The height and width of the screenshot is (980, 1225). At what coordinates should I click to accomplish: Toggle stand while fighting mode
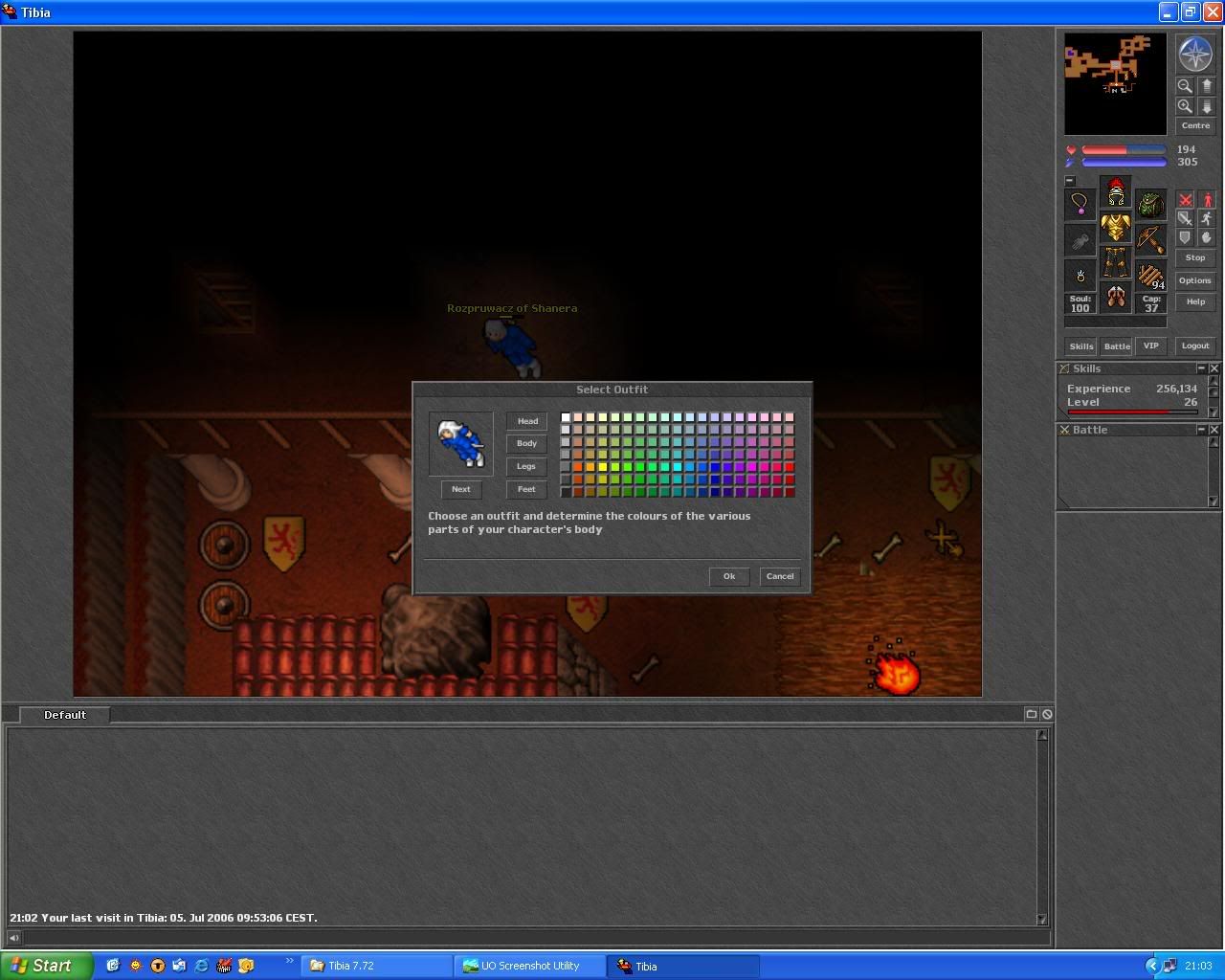tap(1207, 200)
